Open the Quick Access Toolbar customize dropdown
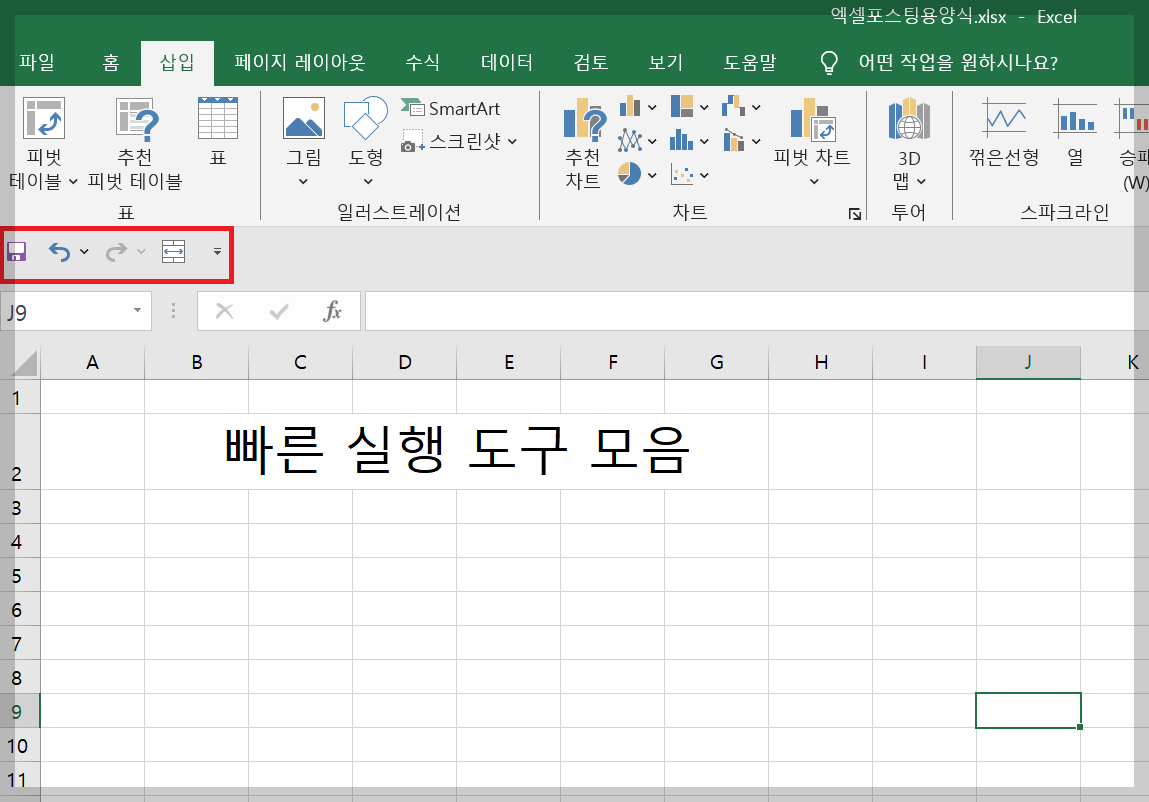The image size is (1149, 802). point(217,253)
